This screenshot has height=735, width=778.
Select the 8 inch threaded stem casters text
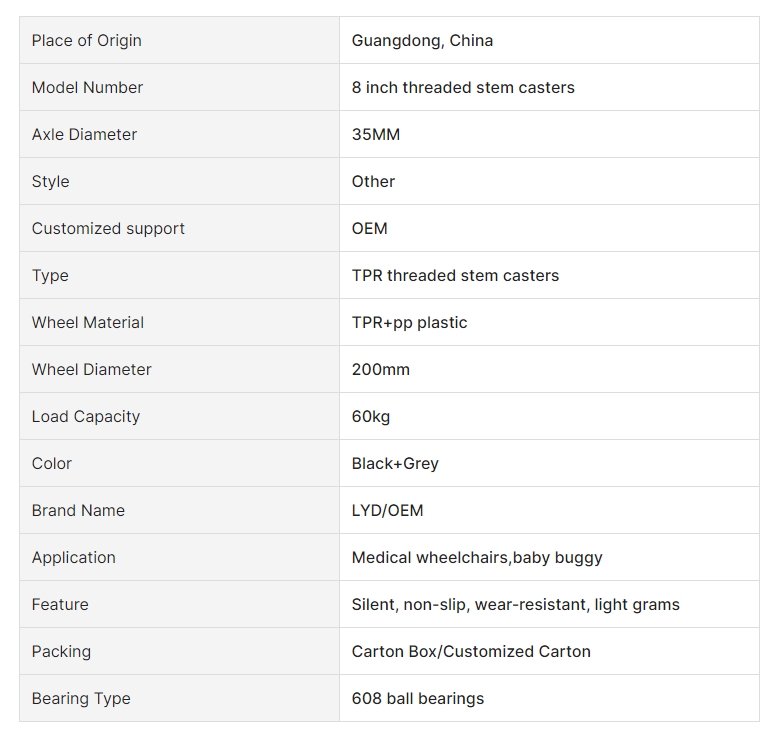pos(463,87)
